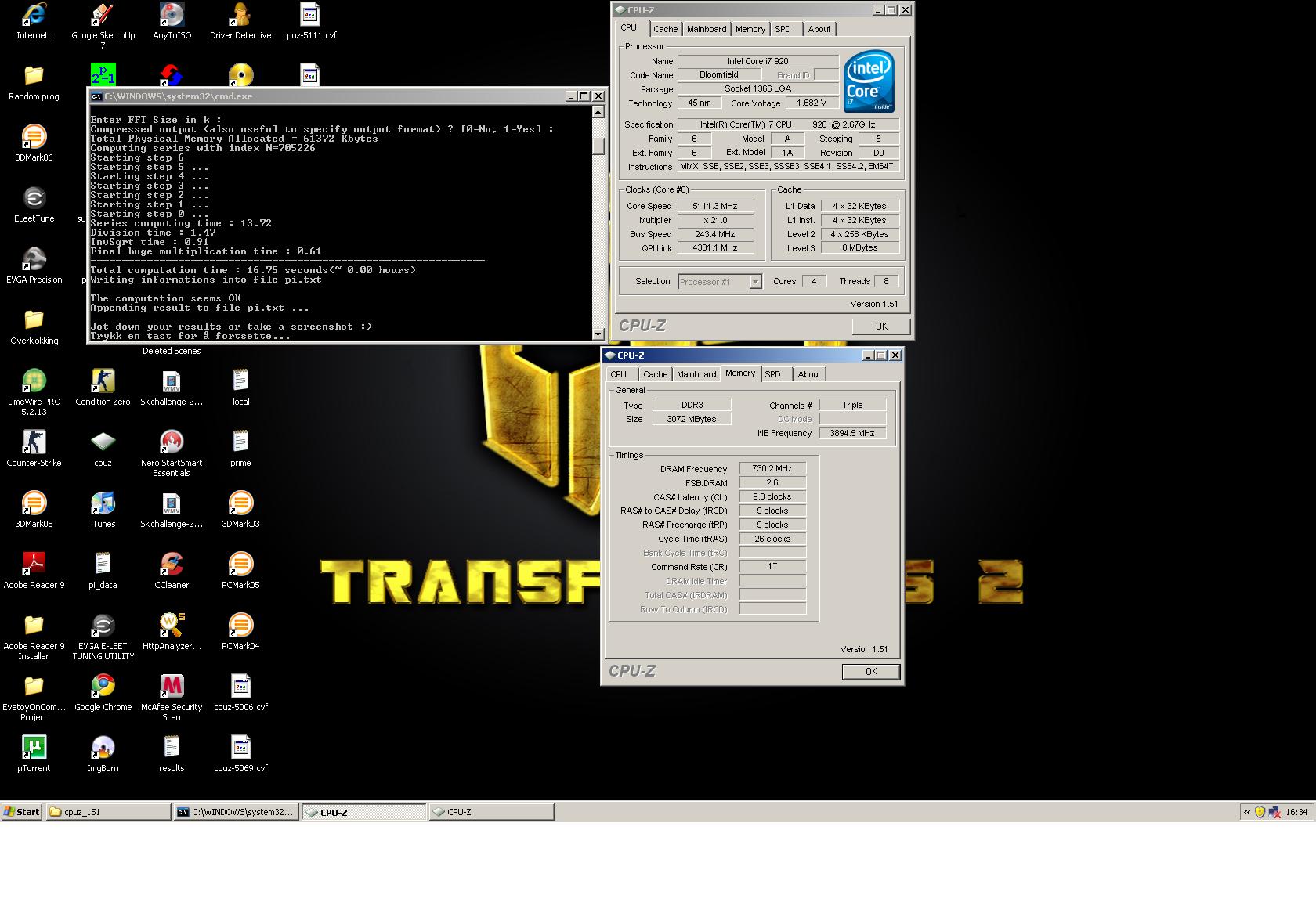
Task: Click OK in the lower CPU-Z Memory window
Action: coord(871,672)
